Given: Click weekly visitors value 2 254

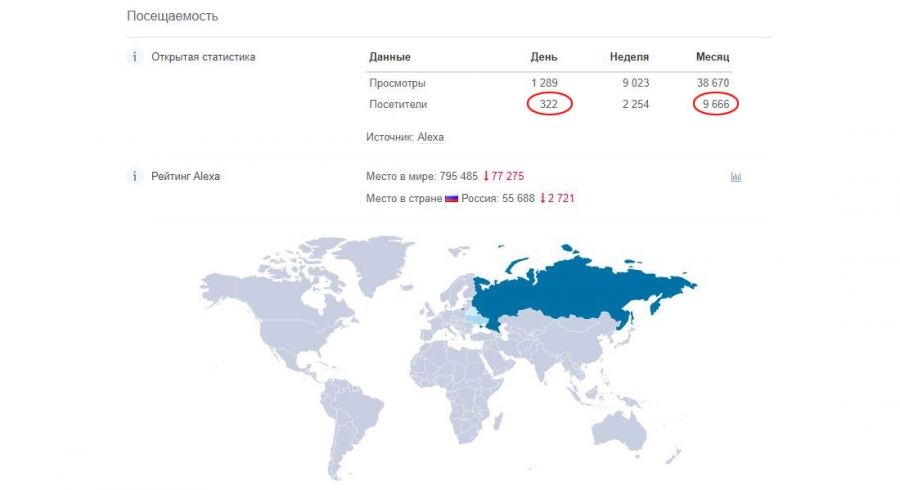Looking at the screenshot, I should point(635,104).
